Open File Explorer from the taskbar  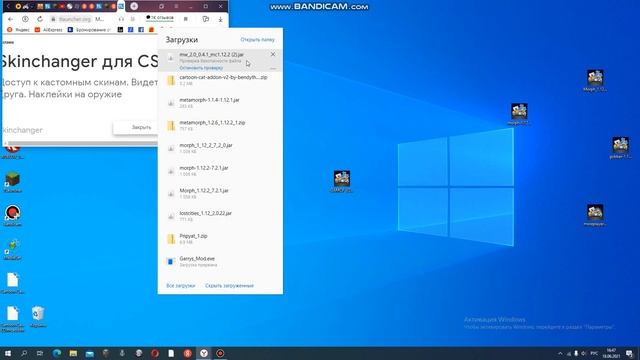click(x=73, y=353)
